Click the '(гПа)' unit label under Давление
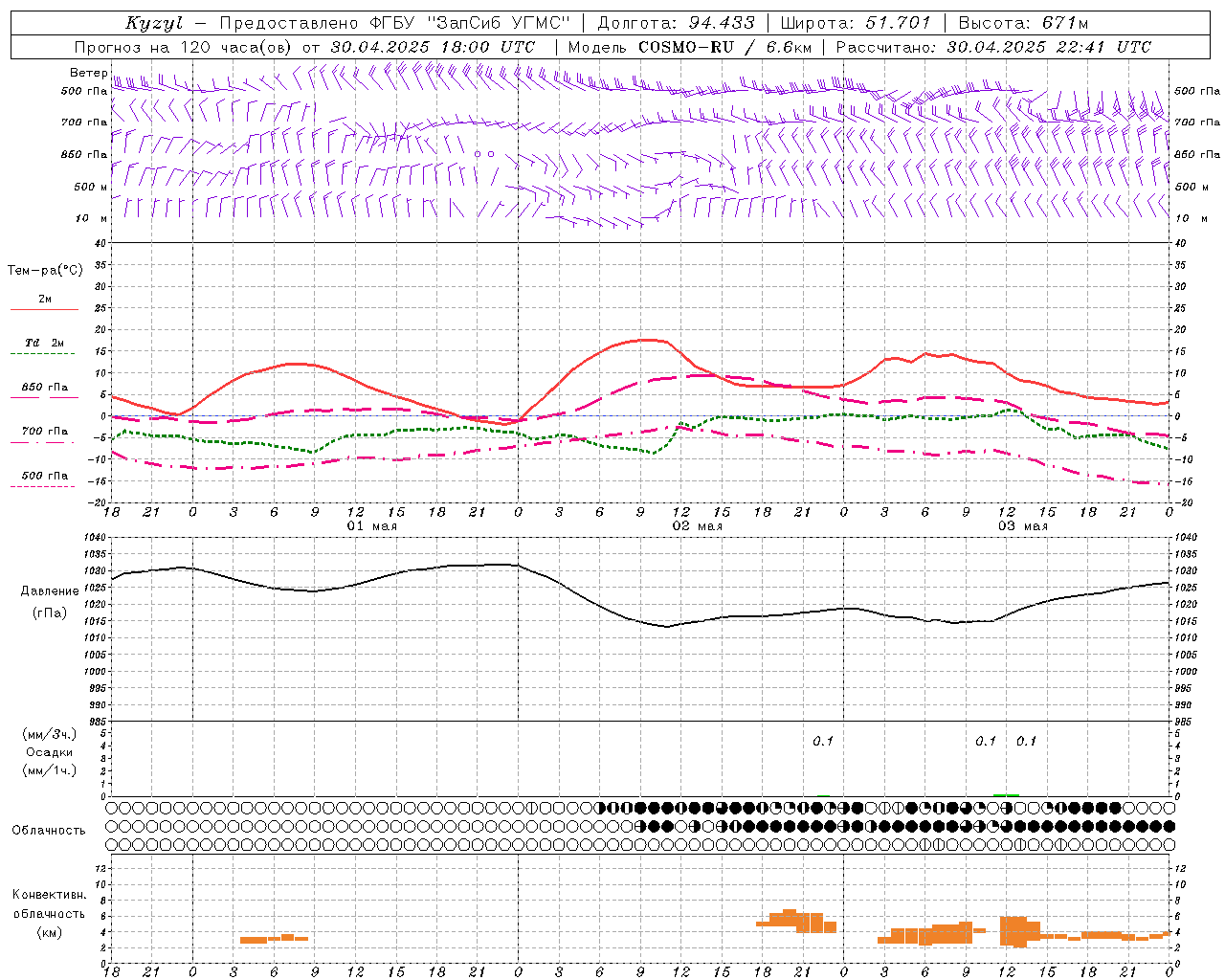 49,613
